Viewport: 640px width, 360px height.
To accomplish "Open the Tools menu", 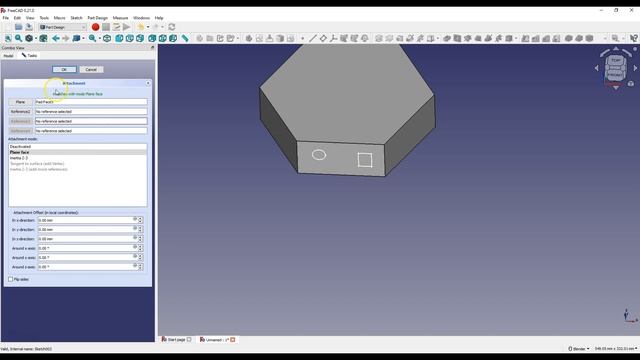I will (x=44, y=18).
